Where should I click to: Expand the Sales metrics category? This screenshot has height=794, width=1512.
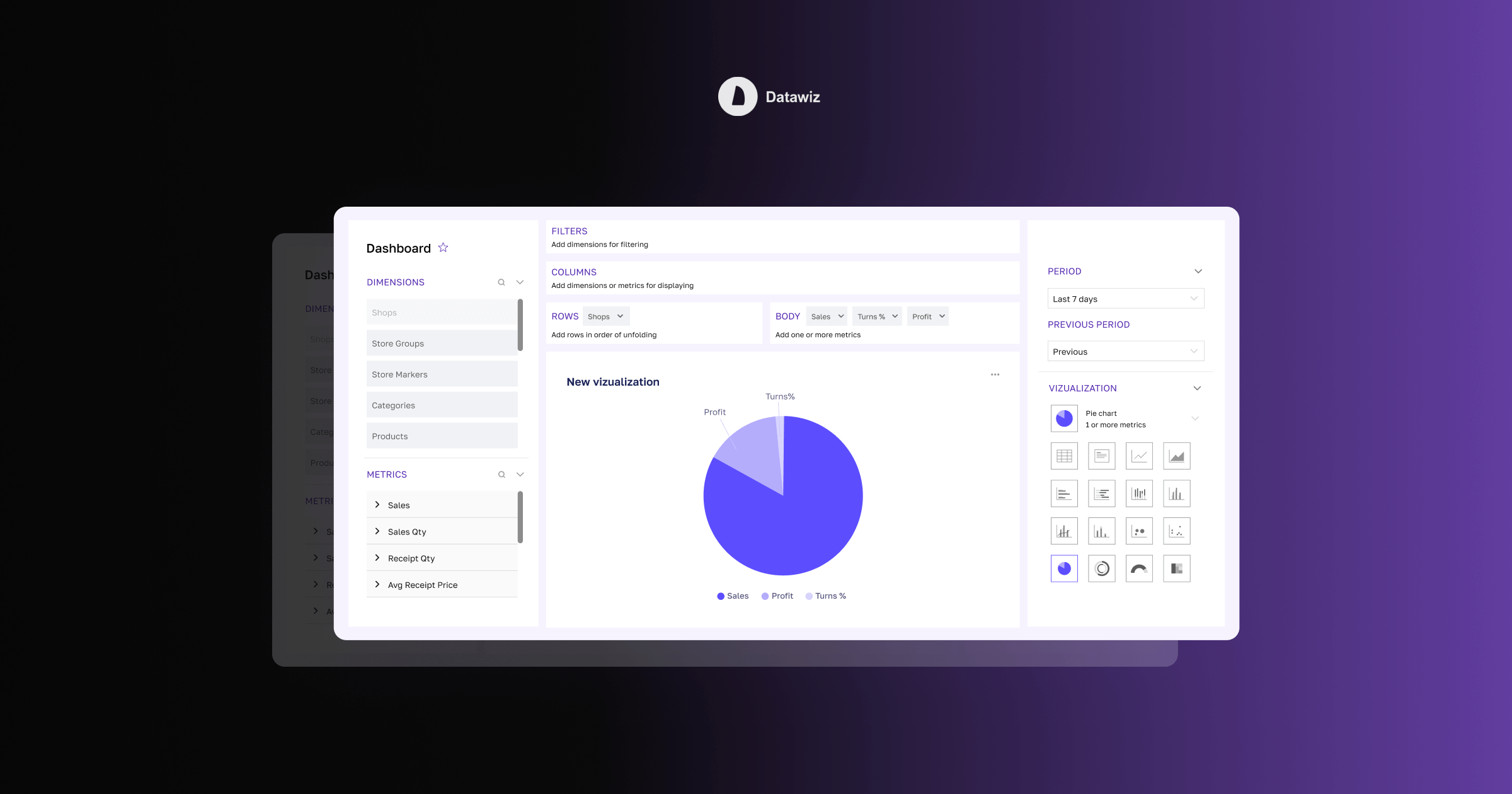377,504
